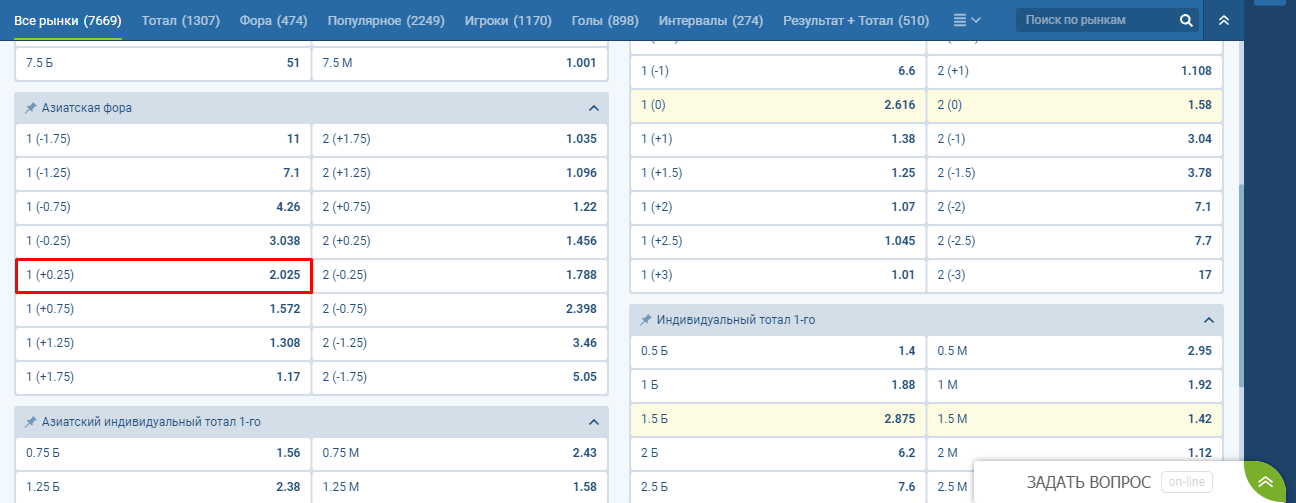Open the Интервалы (274) tab
The width and height of the screenshot is (1296, 503).
click(710, 20)
